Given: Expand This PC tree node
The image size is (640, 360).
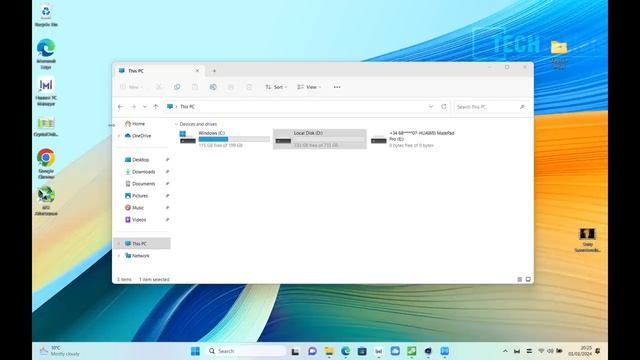Looking at the screenshot, I should (x=119, y=244).
